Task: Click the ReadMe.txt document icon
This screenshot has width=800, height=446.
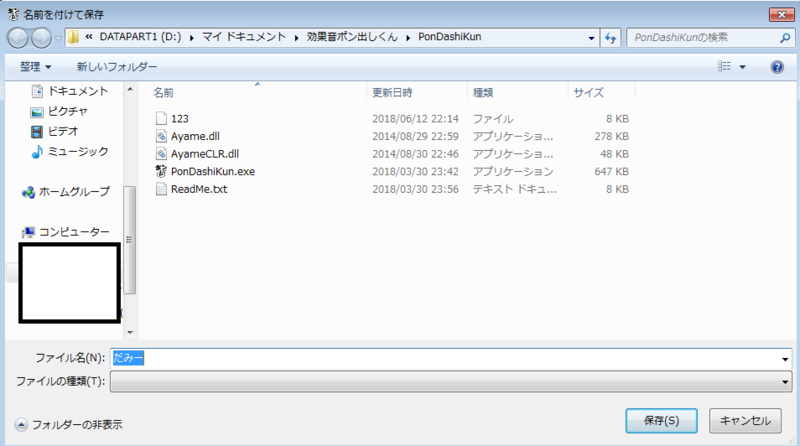Action: pos(161,189)
